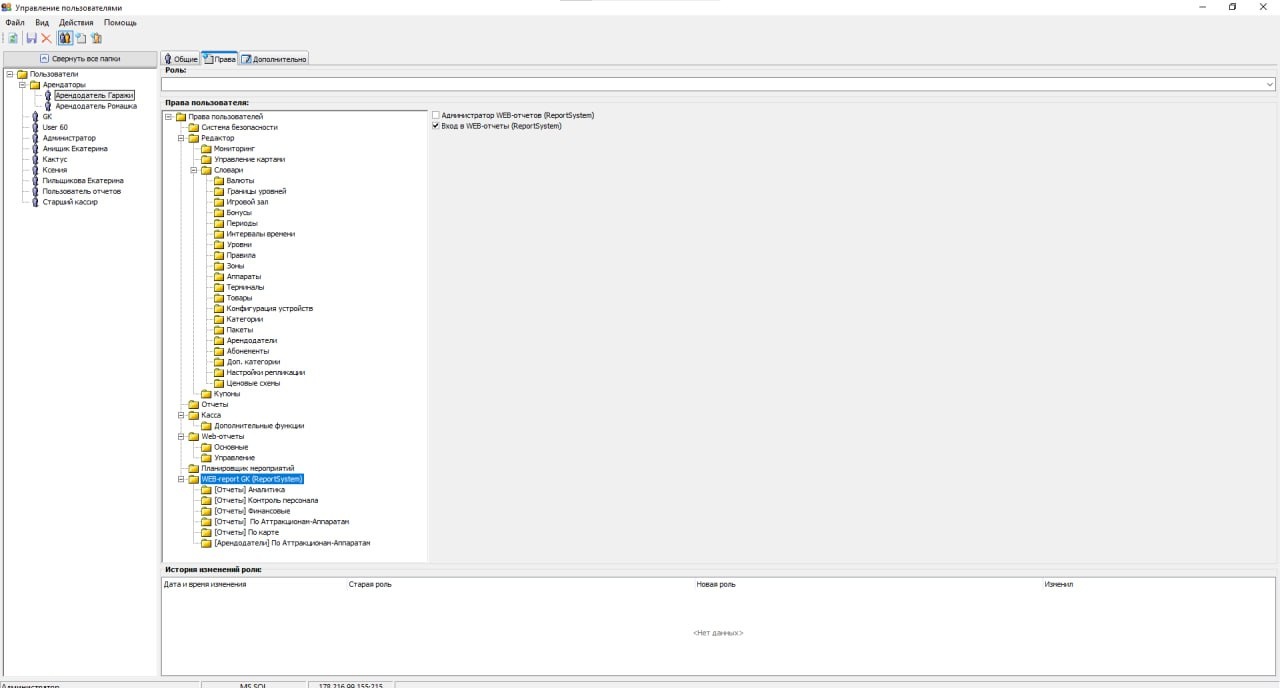Screen dimensions: 1280x688
Task: Open the Помощь menu
Action: point(121,22)
